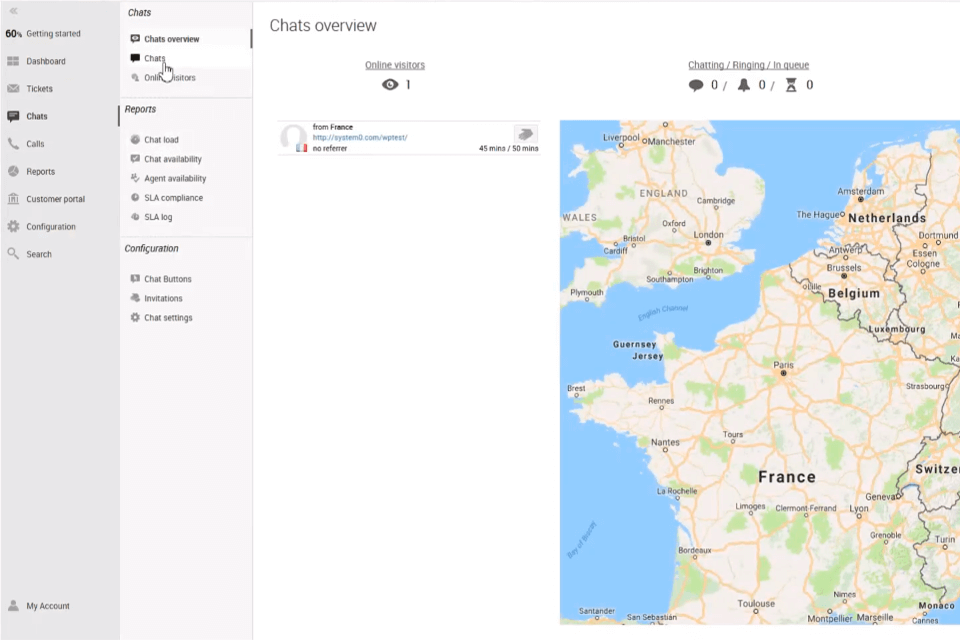Select the Dashboard grid icon

pos(14,61)
